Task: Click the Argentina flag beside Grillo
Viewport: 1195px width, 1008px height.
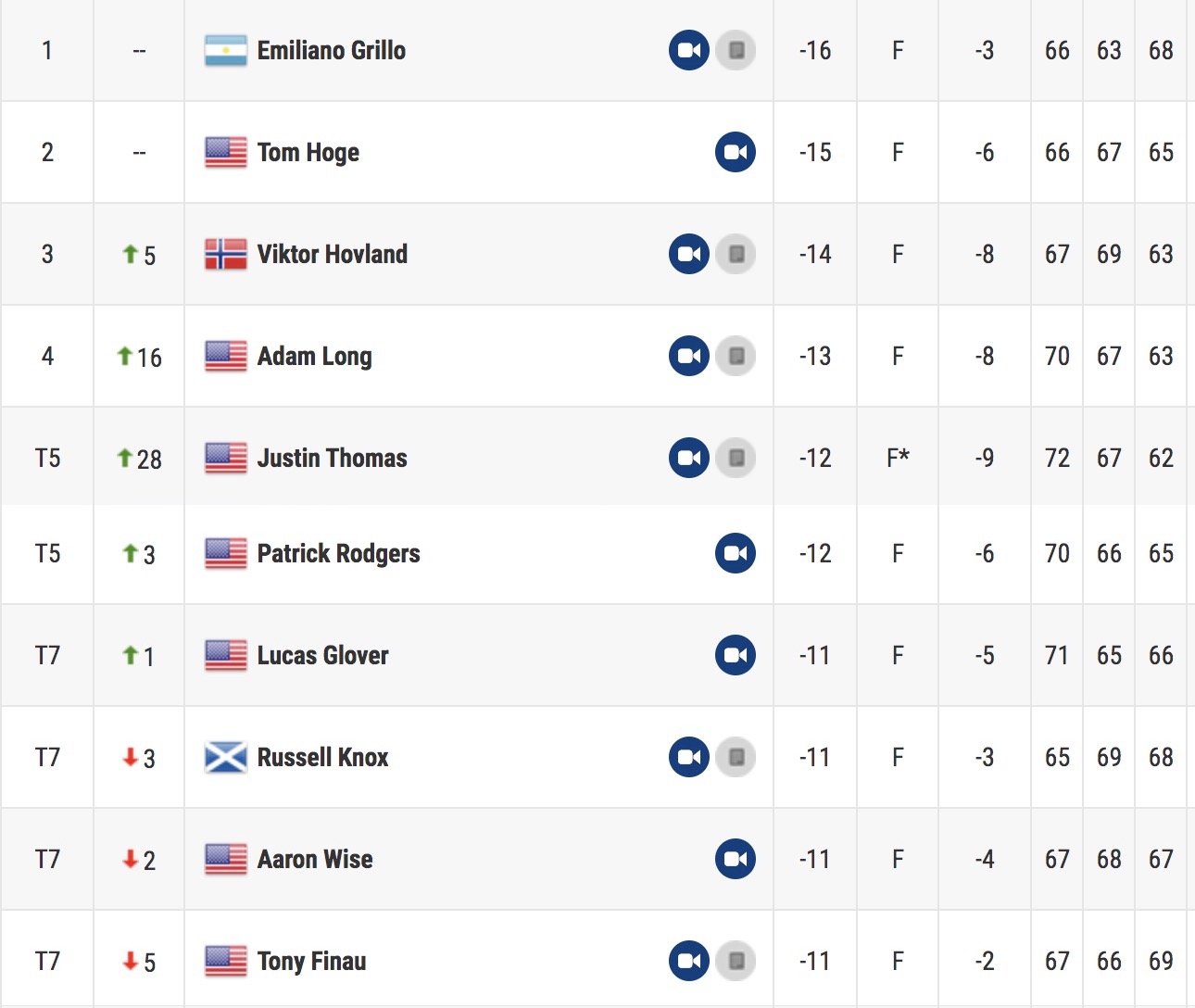Action: coord(226,50)
